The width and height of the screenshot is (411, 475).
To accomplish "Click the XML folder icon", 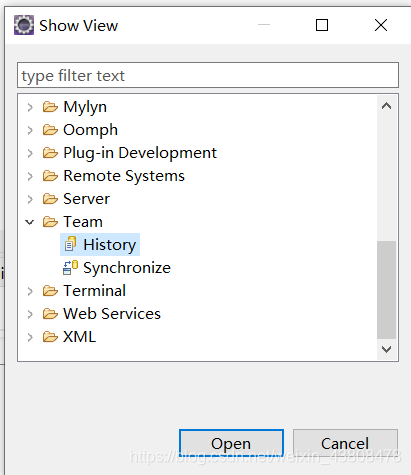I will point(50,337).
